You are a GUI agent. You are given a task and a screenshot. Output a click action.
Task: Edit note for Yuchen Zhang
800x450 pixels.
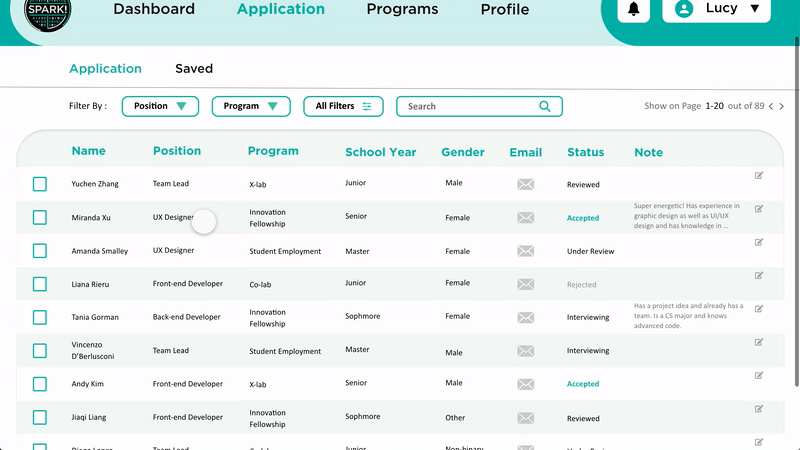point(759,176)
